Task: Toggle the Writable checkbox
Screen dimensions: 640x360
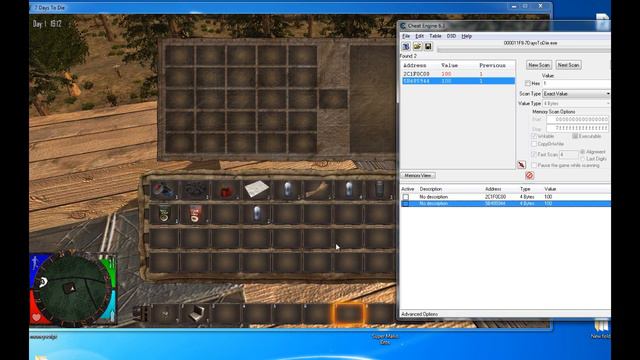Action: pos(534,136)
